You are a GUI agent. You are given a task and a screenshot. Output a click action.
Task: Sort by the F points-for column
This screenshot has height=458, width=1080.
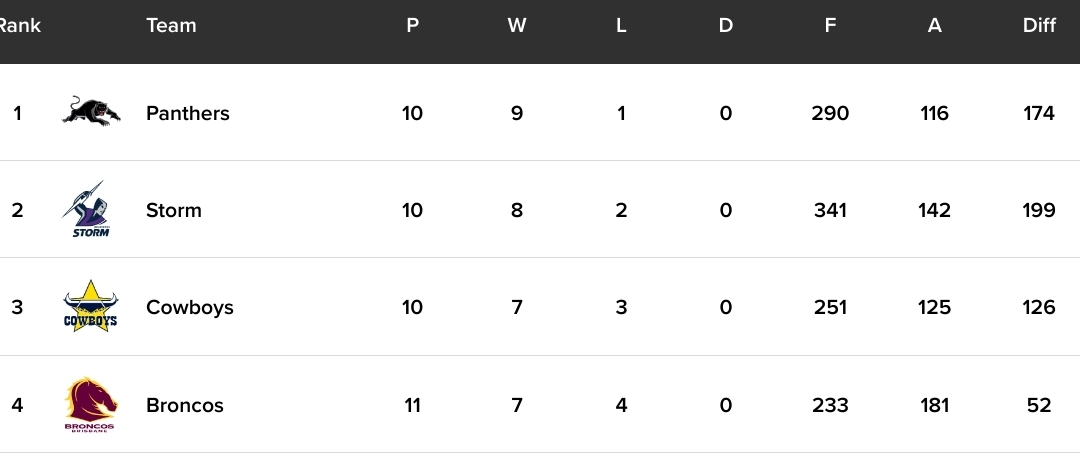(x=830, y=25)
